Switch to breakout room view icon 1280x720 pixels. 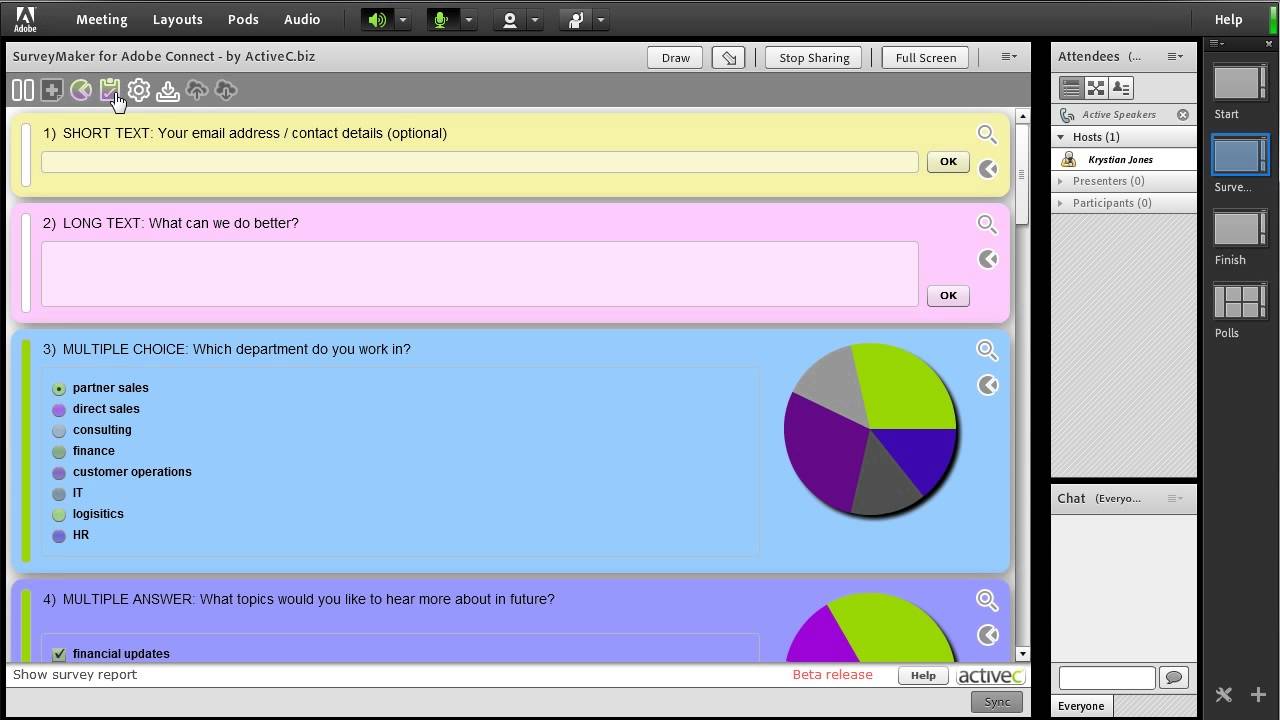point(1096,88)
